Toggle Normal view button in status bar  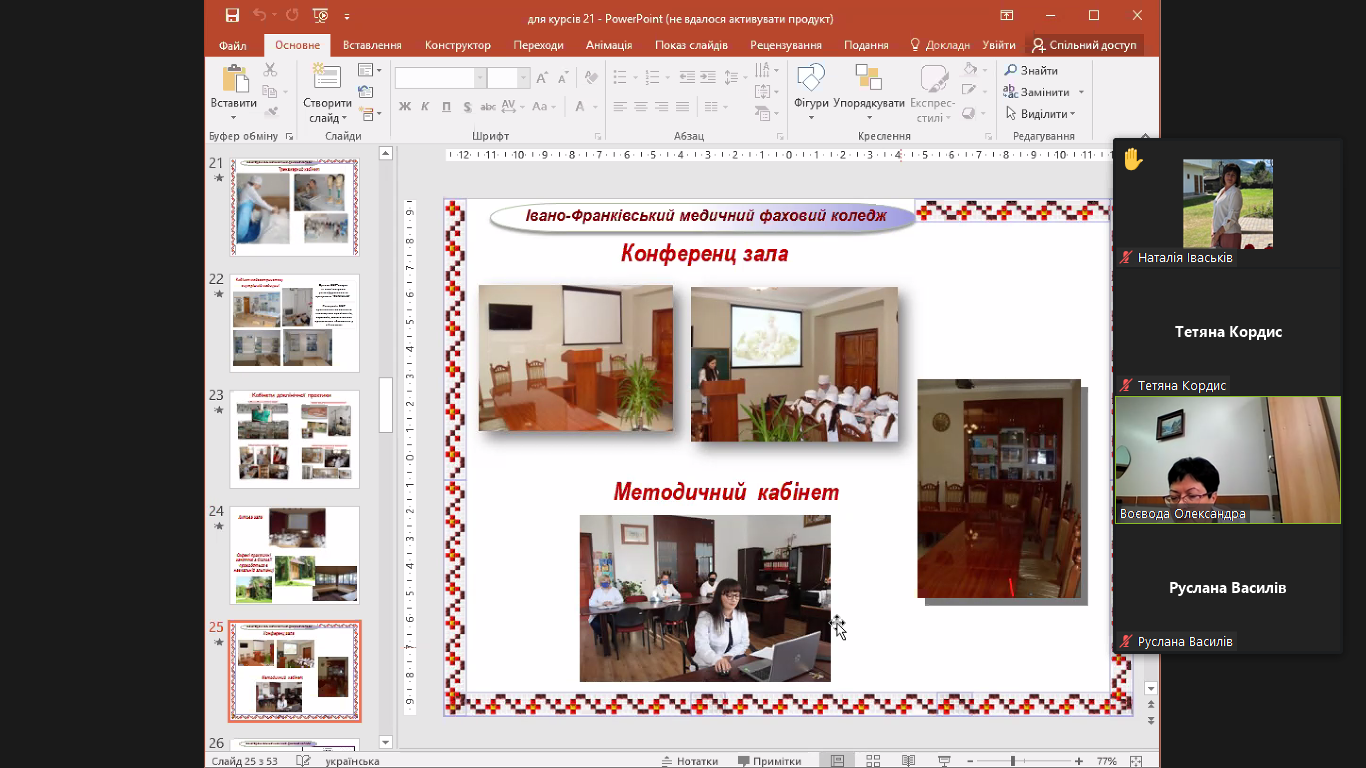838,761
